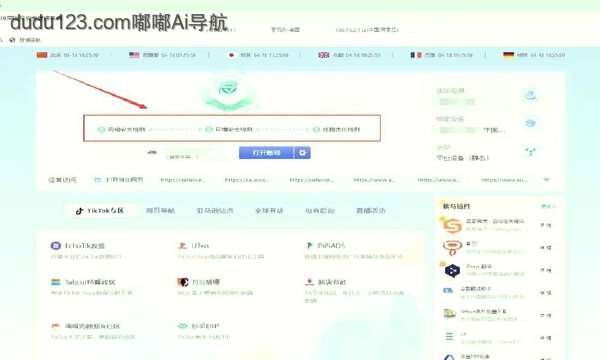Image resolution: width=600 pixels, height=360 pixels.
Task: Click the middle shield check item in red box
Action: click(x=229, y=130)
